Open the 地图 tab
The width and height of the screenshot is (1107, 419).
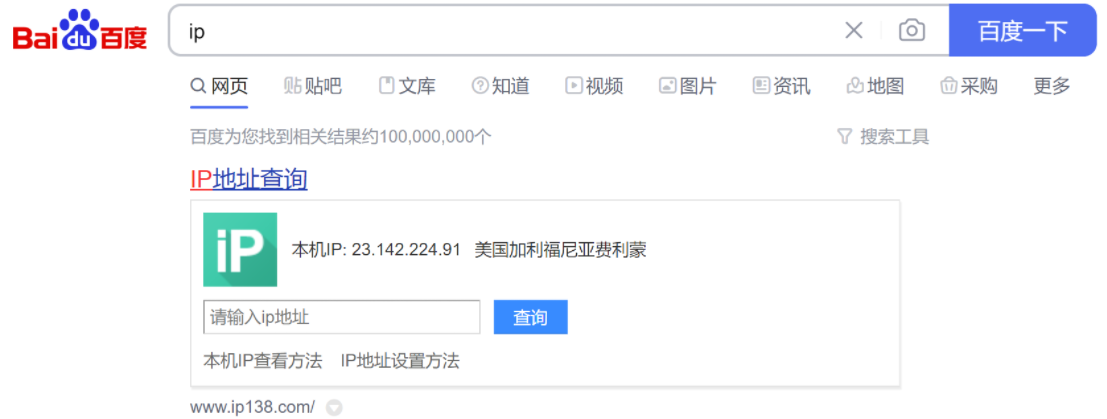point(875,86)
